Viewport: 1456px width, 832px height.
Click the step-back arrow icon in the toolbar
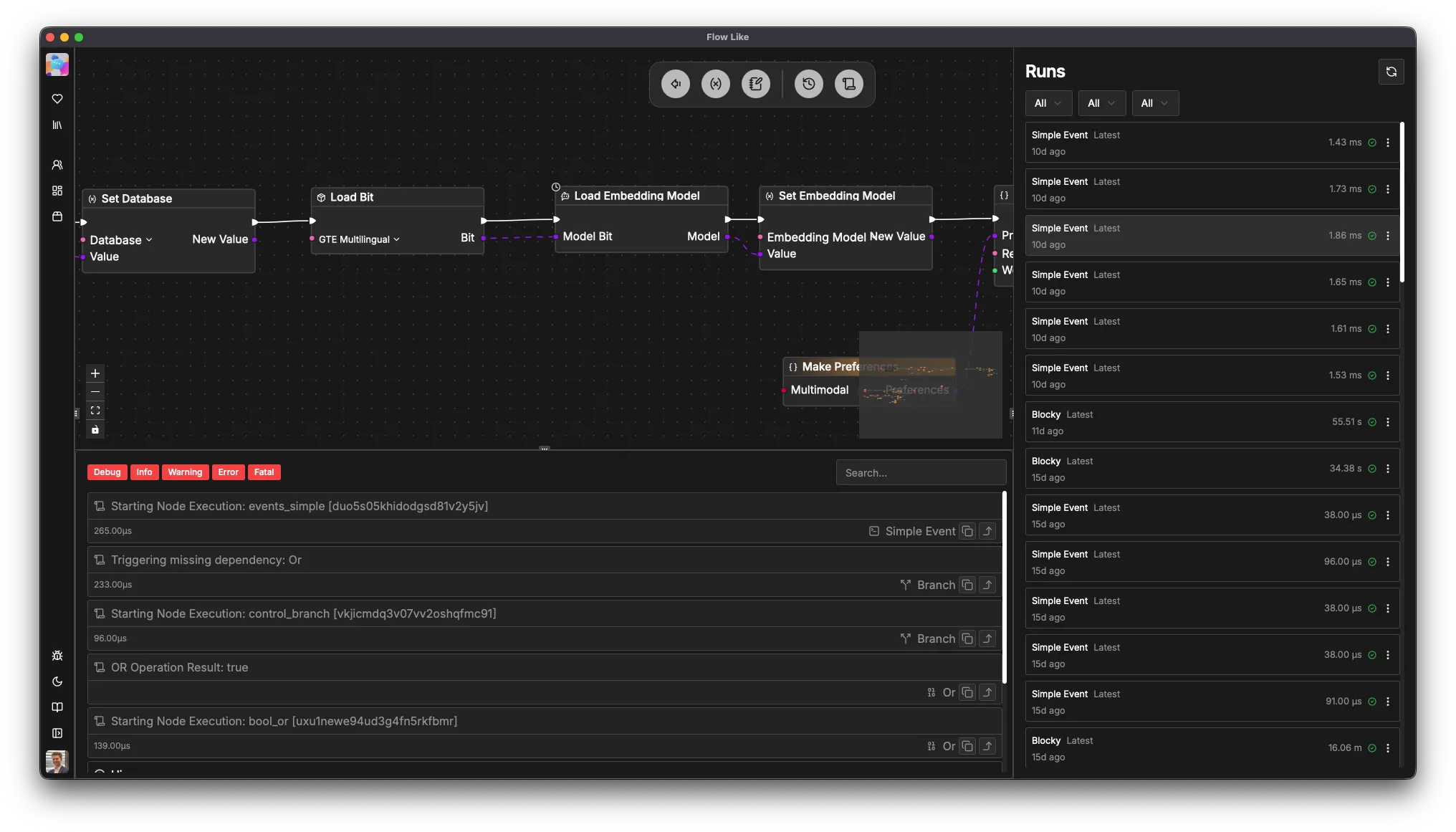tap(675, 84)
